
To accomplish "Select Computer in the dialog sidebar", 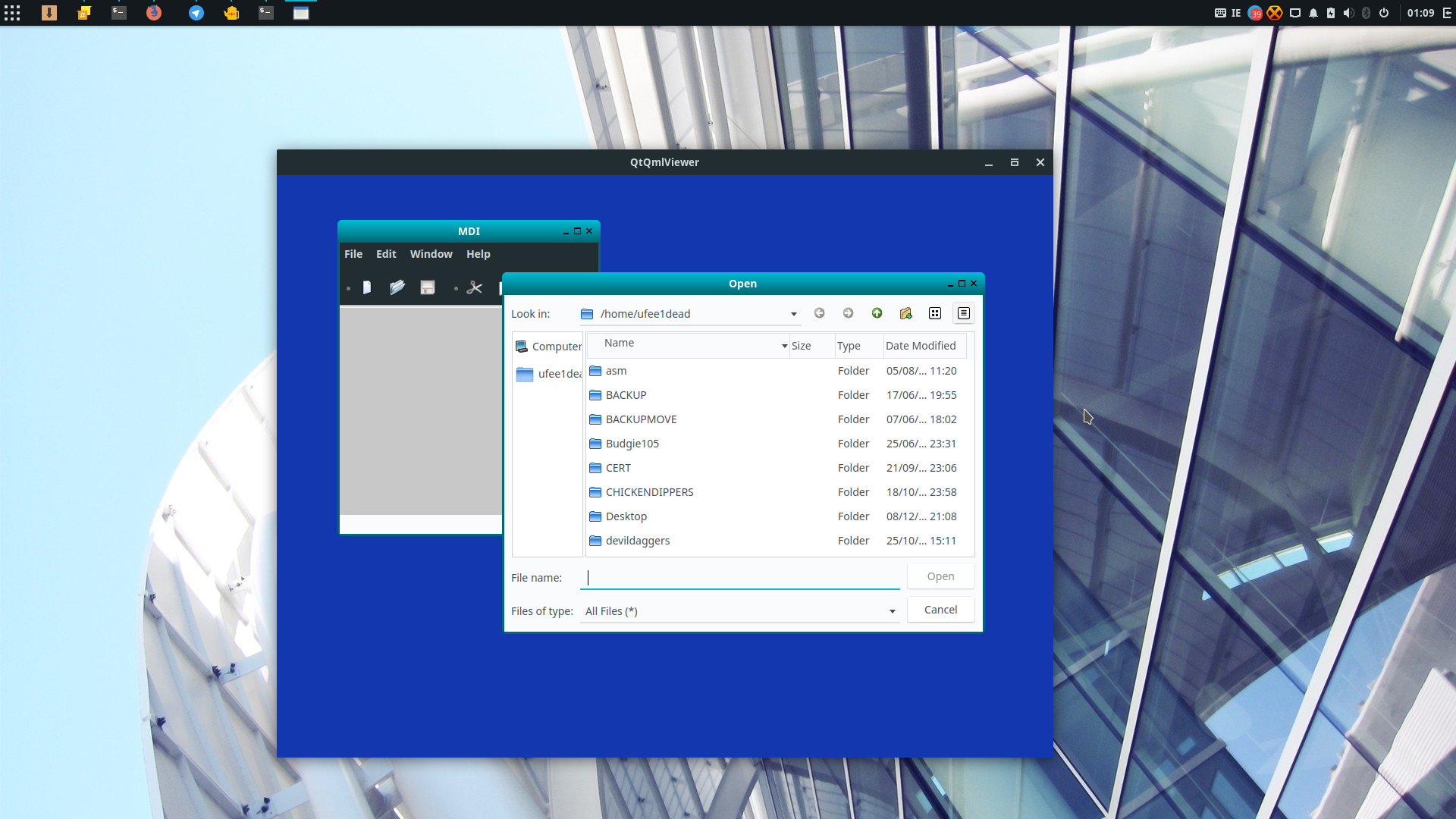I will 548,347.
